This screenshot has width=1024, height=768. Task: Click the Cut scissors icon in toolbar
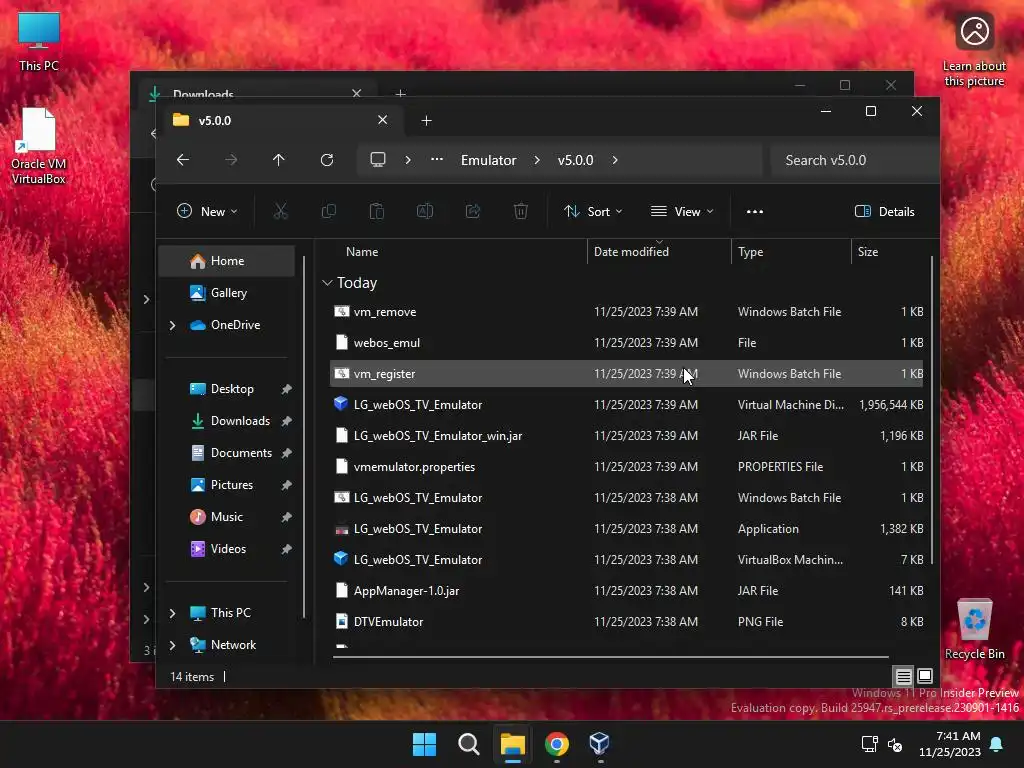pos(280,212)
